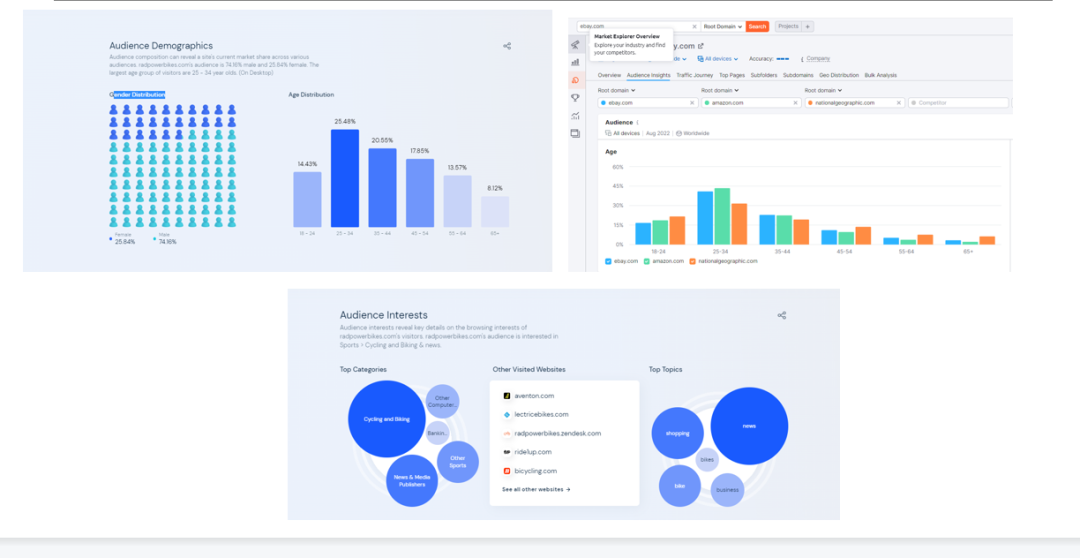Image resolution: width=1080 pixels, height=558 pixels.
Task: Click into the empty Competitor input field
Action: pos(959,103)
